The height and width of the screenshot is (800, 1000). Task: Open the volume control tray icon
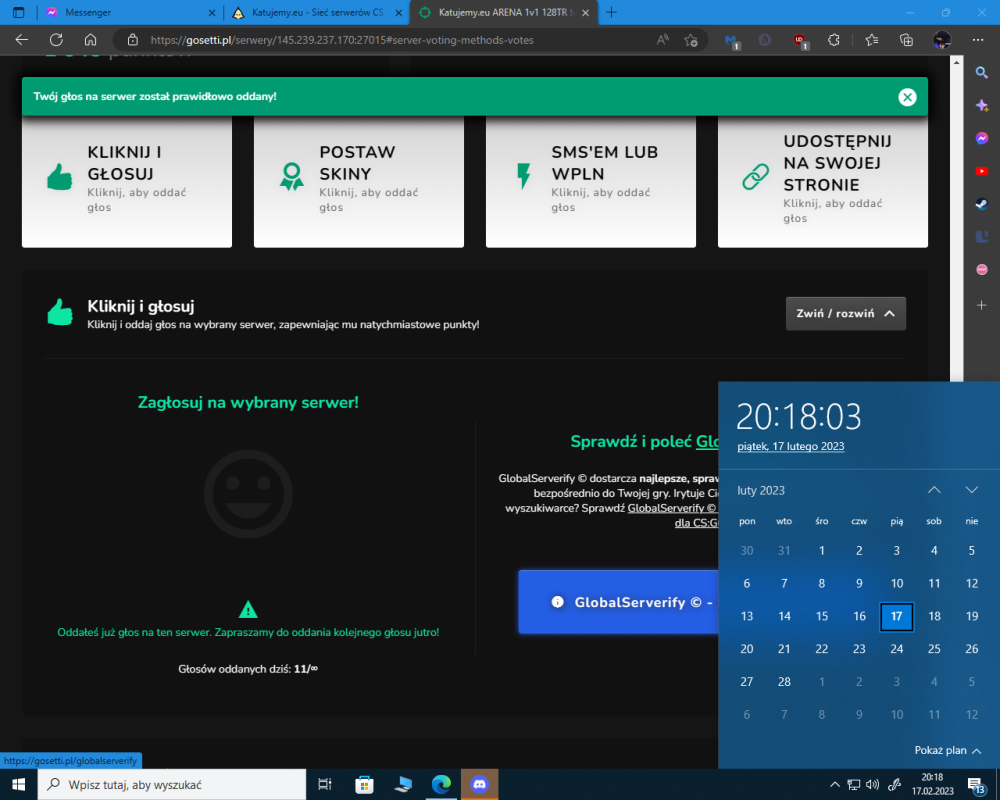(x=872, y=785)
